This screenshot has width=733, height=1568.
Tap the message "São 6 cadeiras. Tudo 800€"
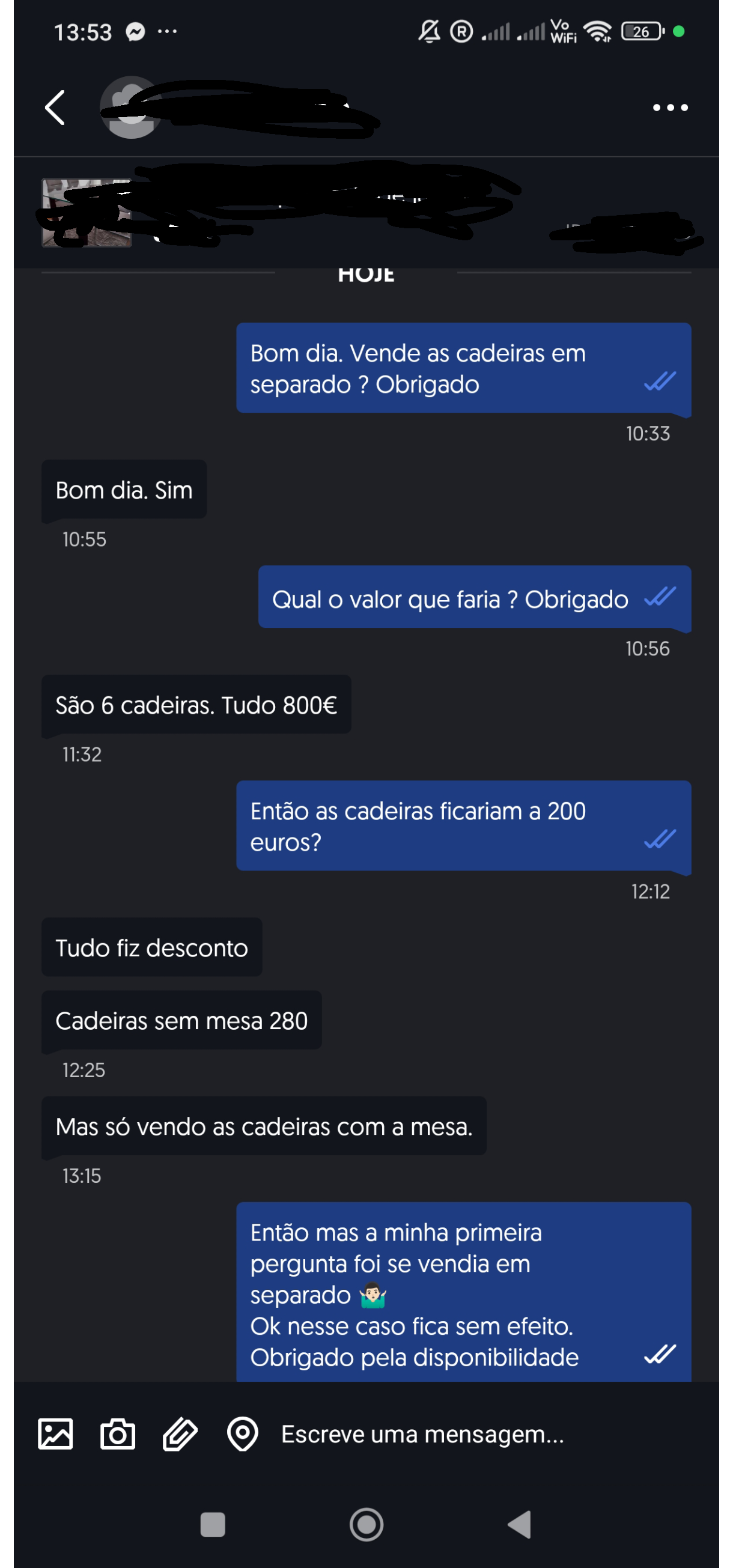(196, 705)
